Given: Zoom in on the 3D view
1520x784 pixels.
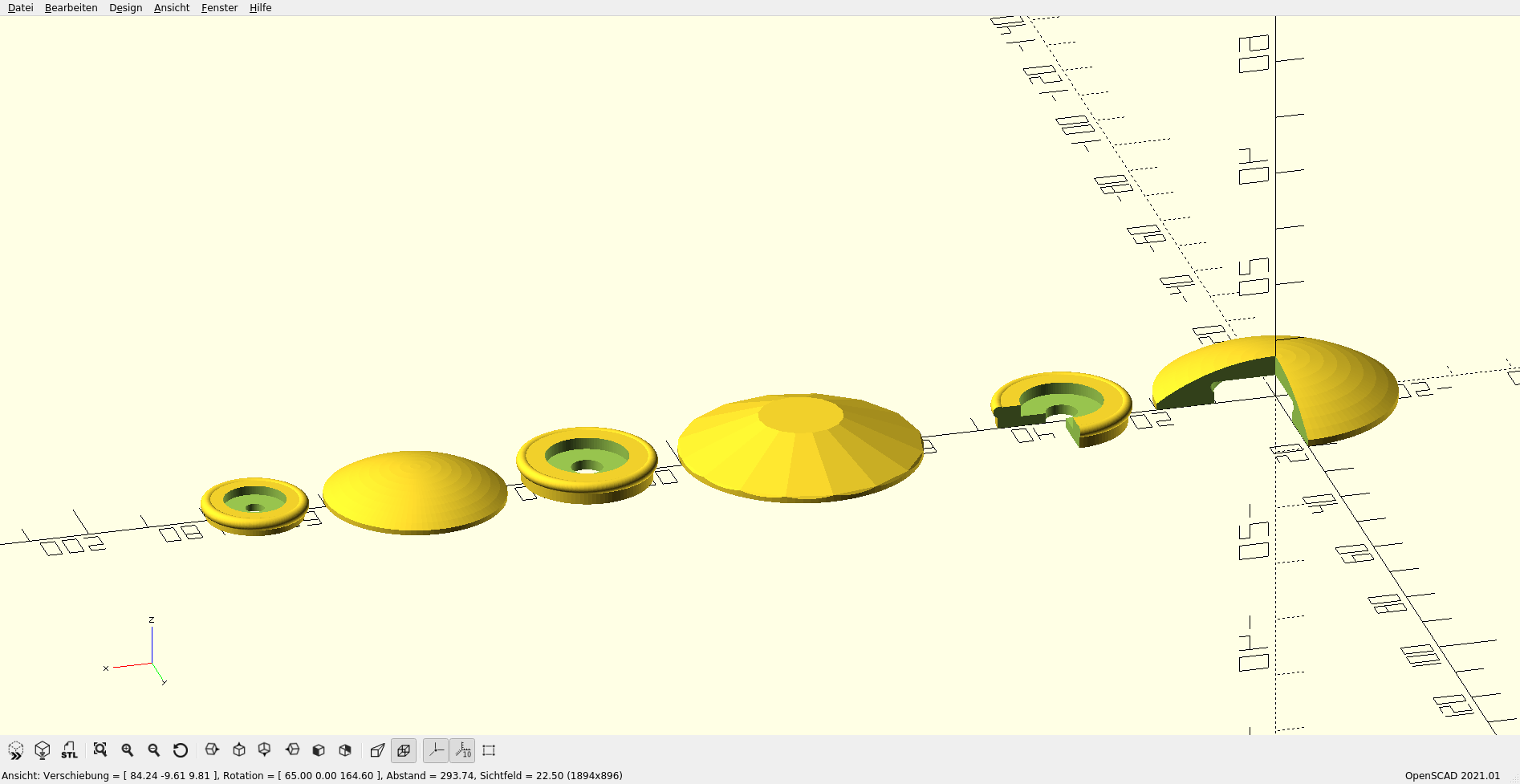Looking at the screenshot, I should click(x=127, y=750).
